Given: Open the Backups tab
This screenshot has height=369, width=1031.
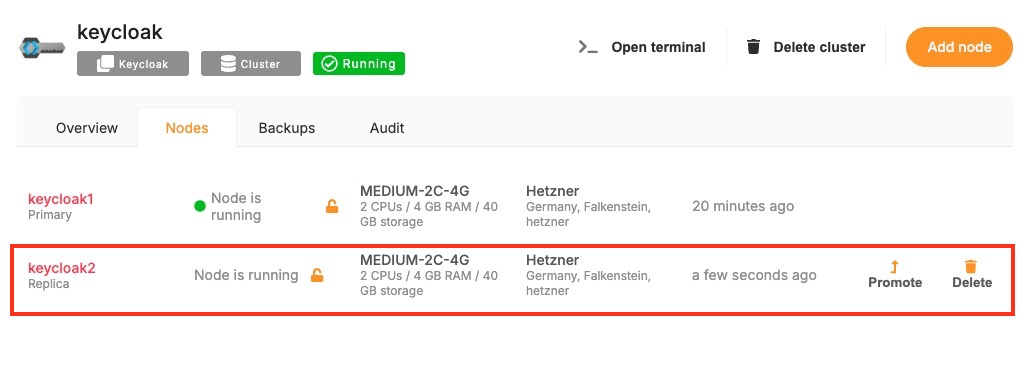Looking at the screenshot, I should coord(287,128).
